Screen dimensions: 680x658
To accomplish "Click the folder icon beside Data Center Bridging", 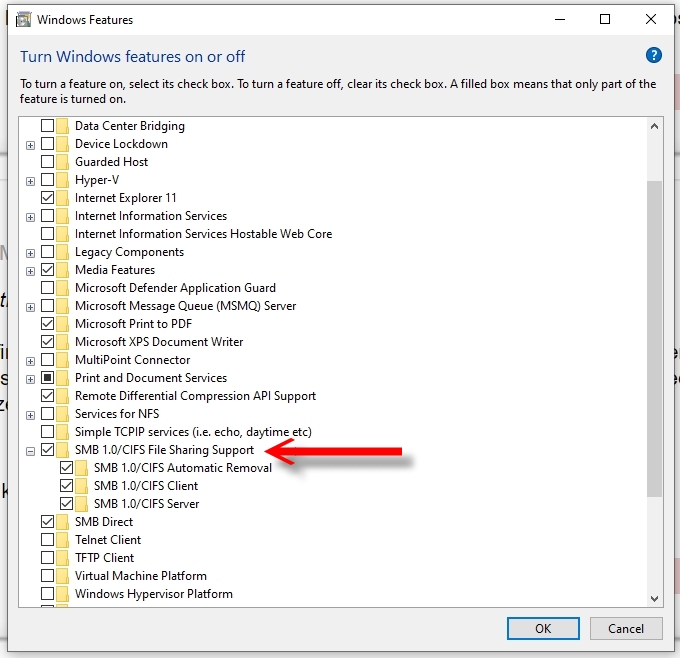I will (x=62, y=126).
